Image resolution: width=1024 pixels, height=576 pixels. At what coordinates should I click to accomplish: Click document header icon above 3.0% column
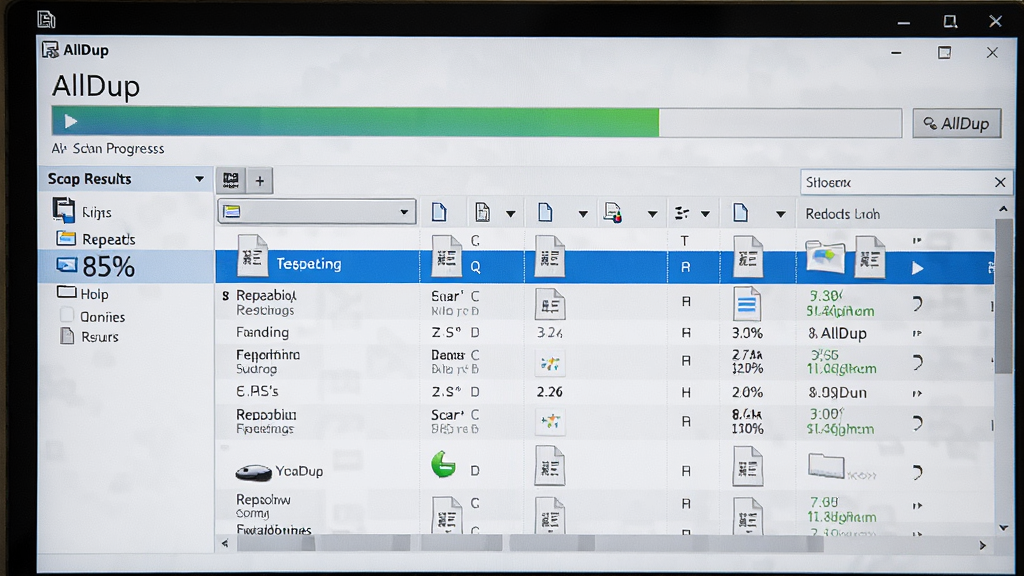[741, 212]
